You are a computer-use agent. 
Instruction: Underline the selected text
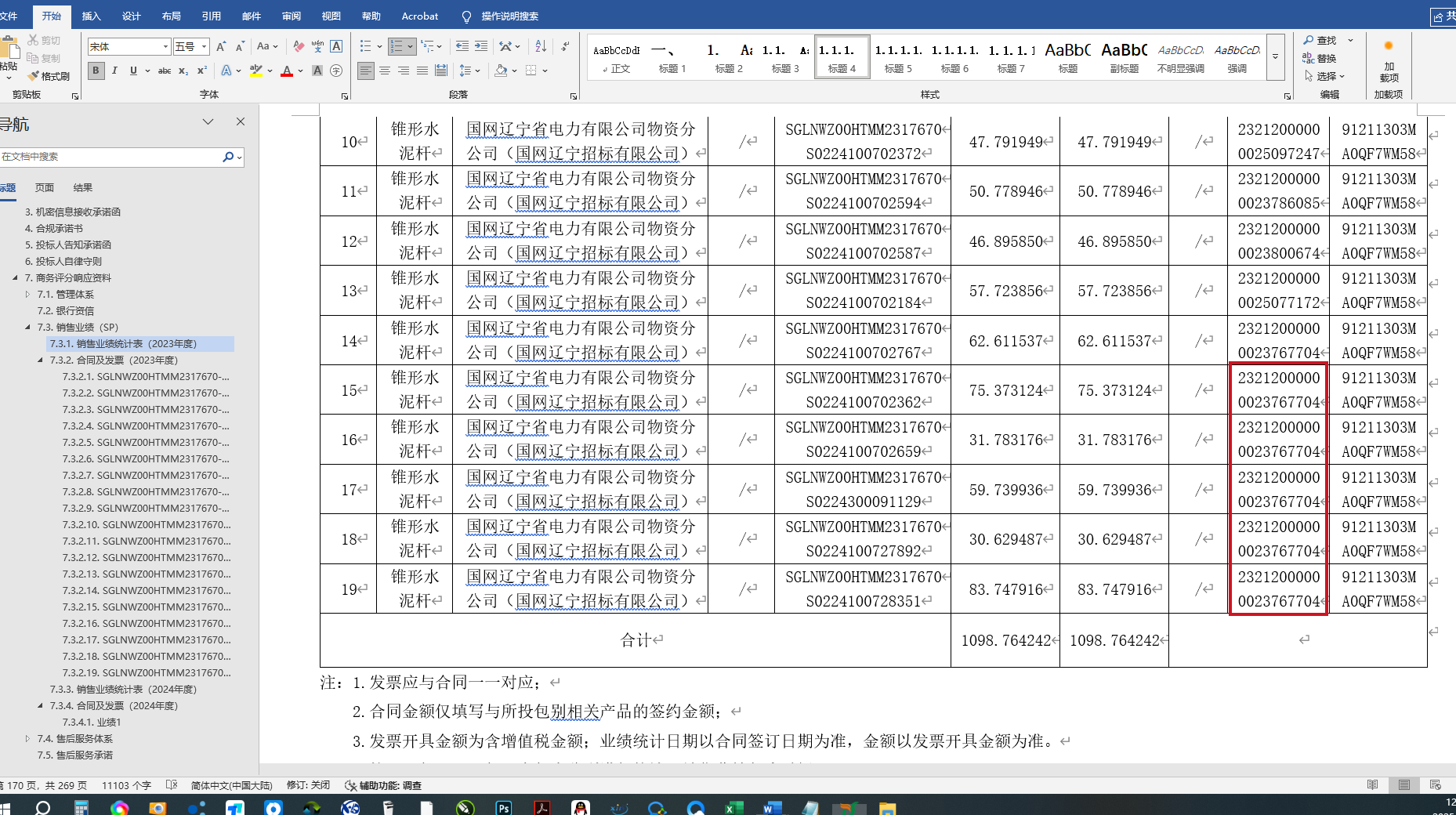pos(133,71)
